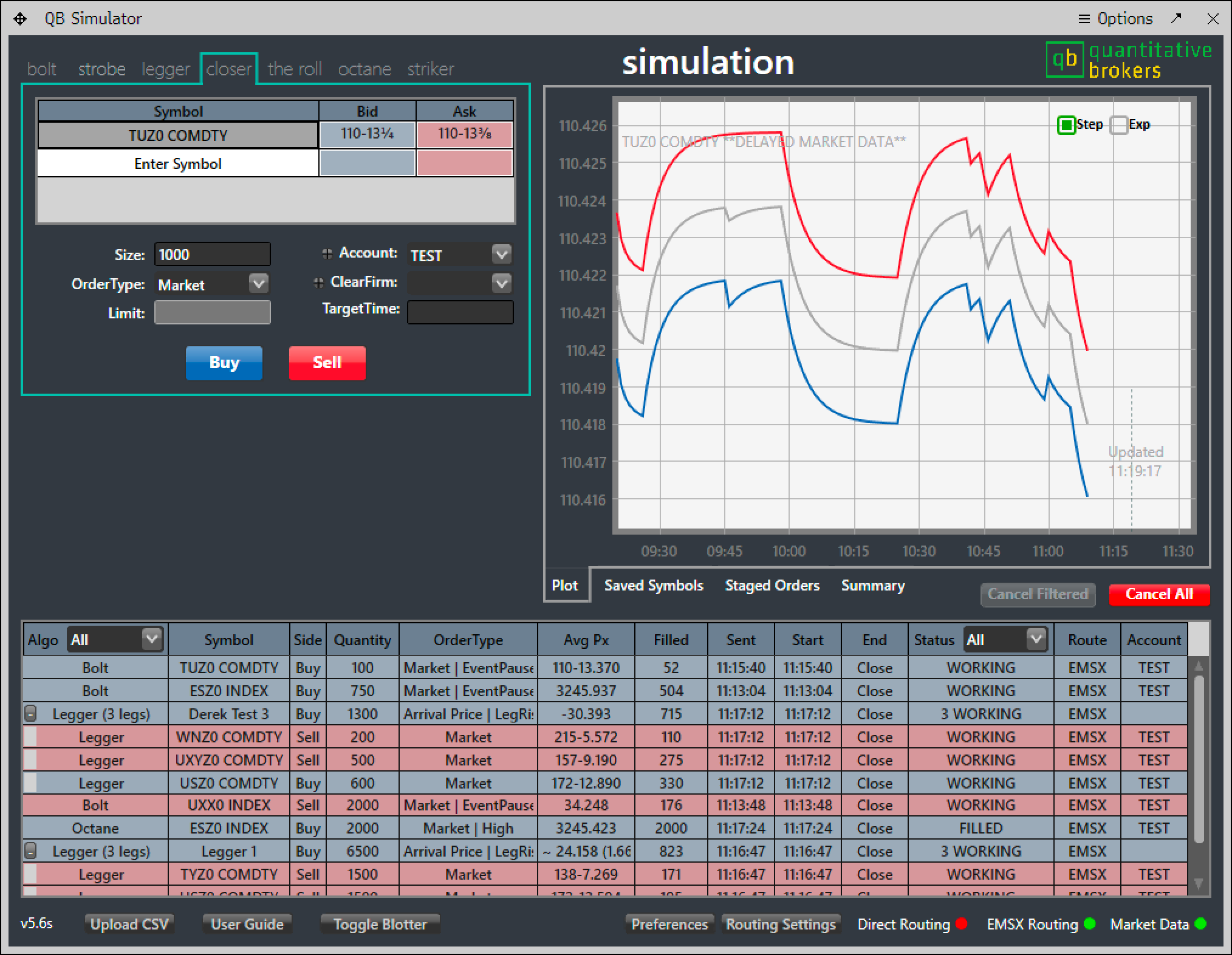Click the Avg Px column header
Image resolution: width=1232 pixels, height=955 pixels.
coord(586,640)
